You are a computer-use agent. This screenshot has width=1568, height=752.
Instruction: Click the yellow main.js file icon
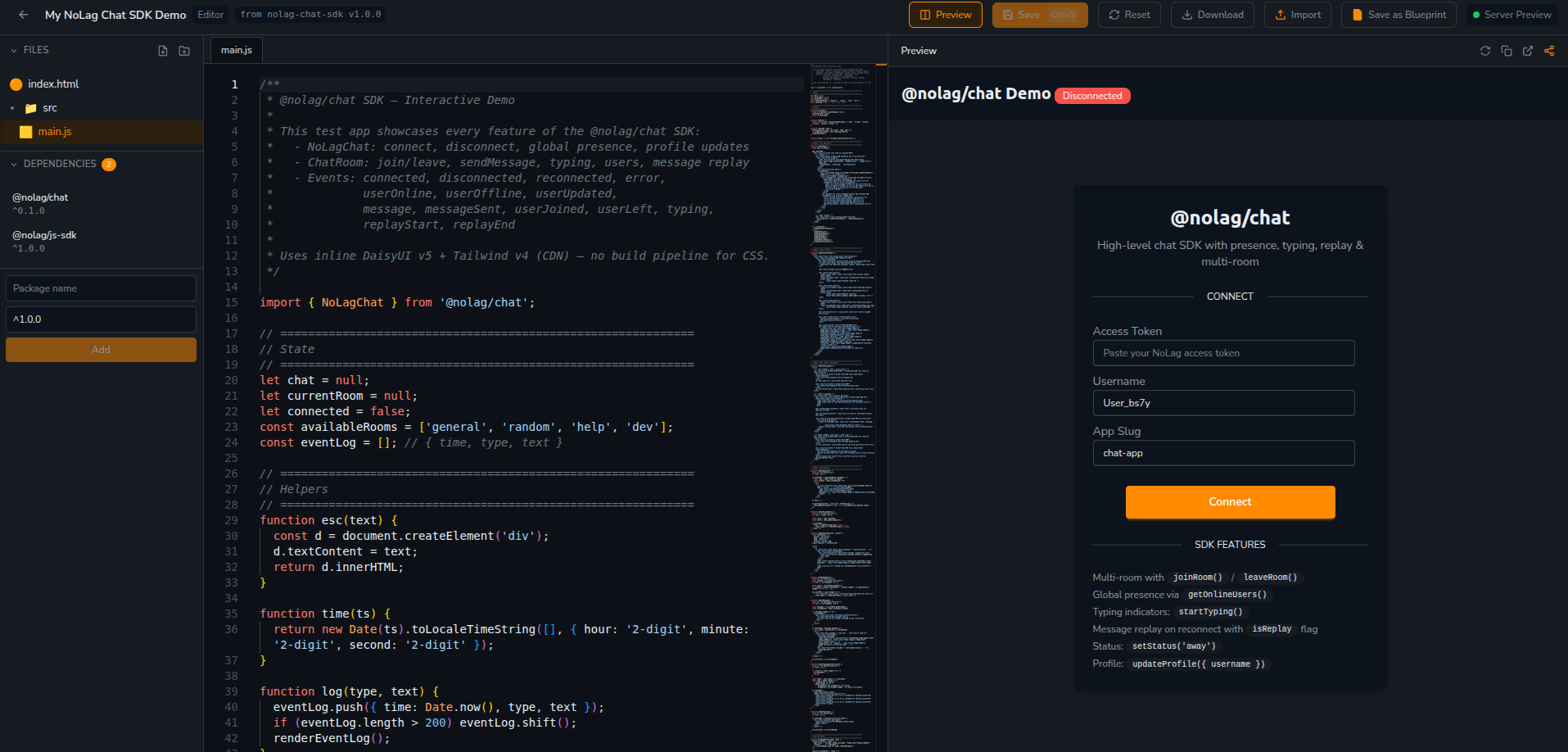[x=25, y=132]
